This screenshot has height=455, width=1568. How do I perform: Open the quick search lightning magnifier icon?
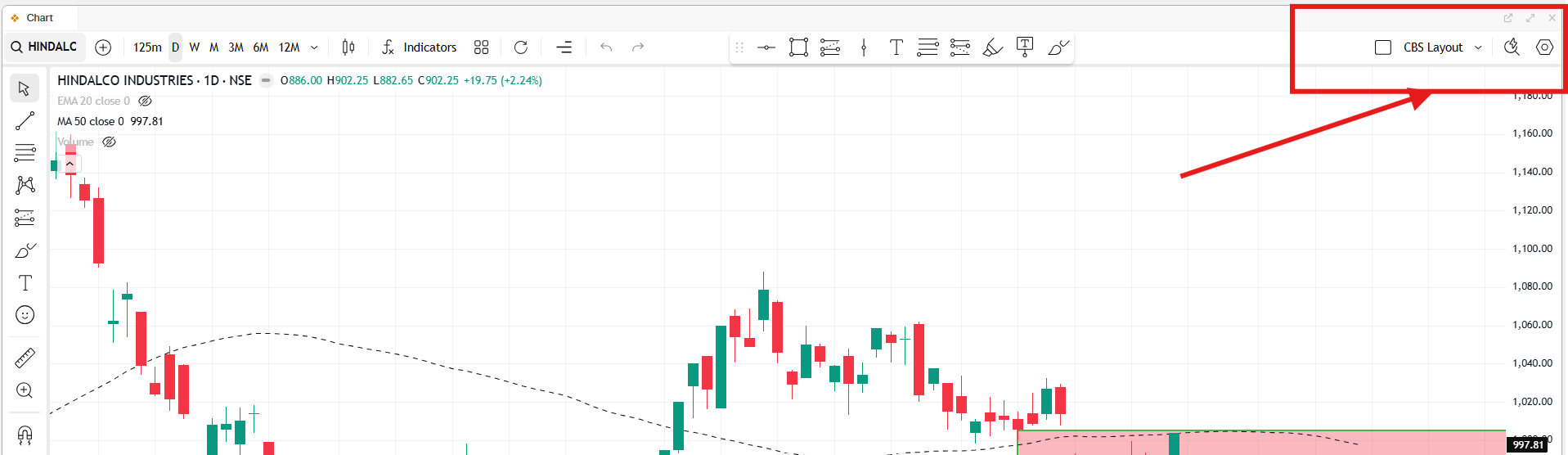pyautogui.click(x=1512, y=47)
